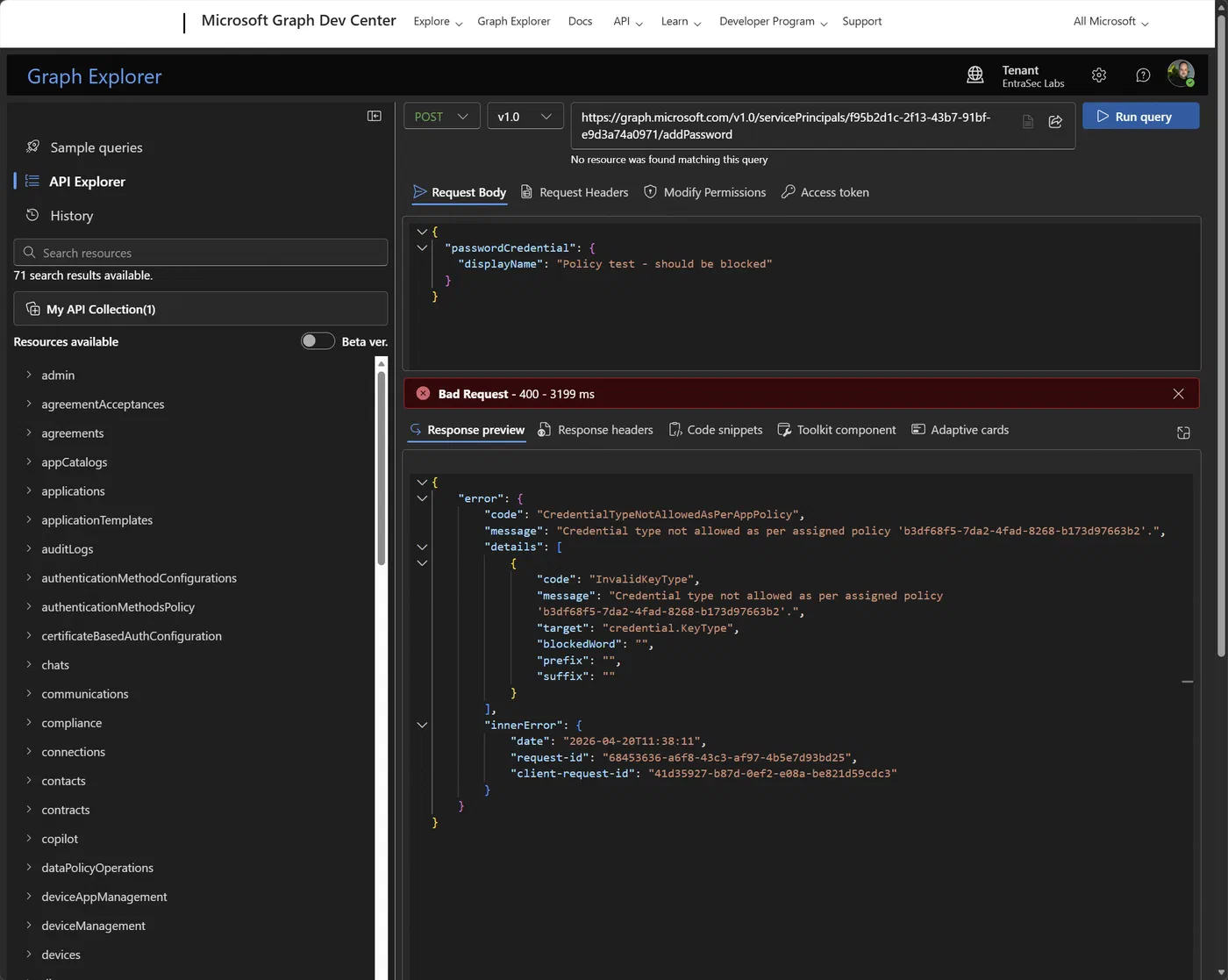Open the Access token tab
Image resolution: width=1228 pixels, height=980 pixels.
[x=825, y=192]
